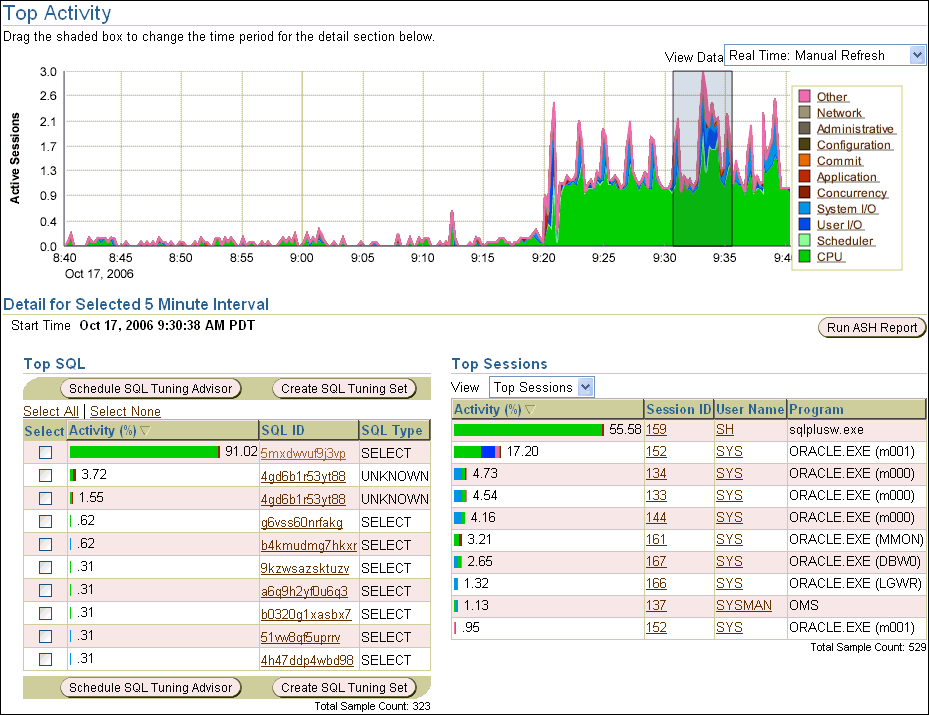Click the light-blue System I/O legend swatch
The image size is (929, 715).
pos(803,209)
